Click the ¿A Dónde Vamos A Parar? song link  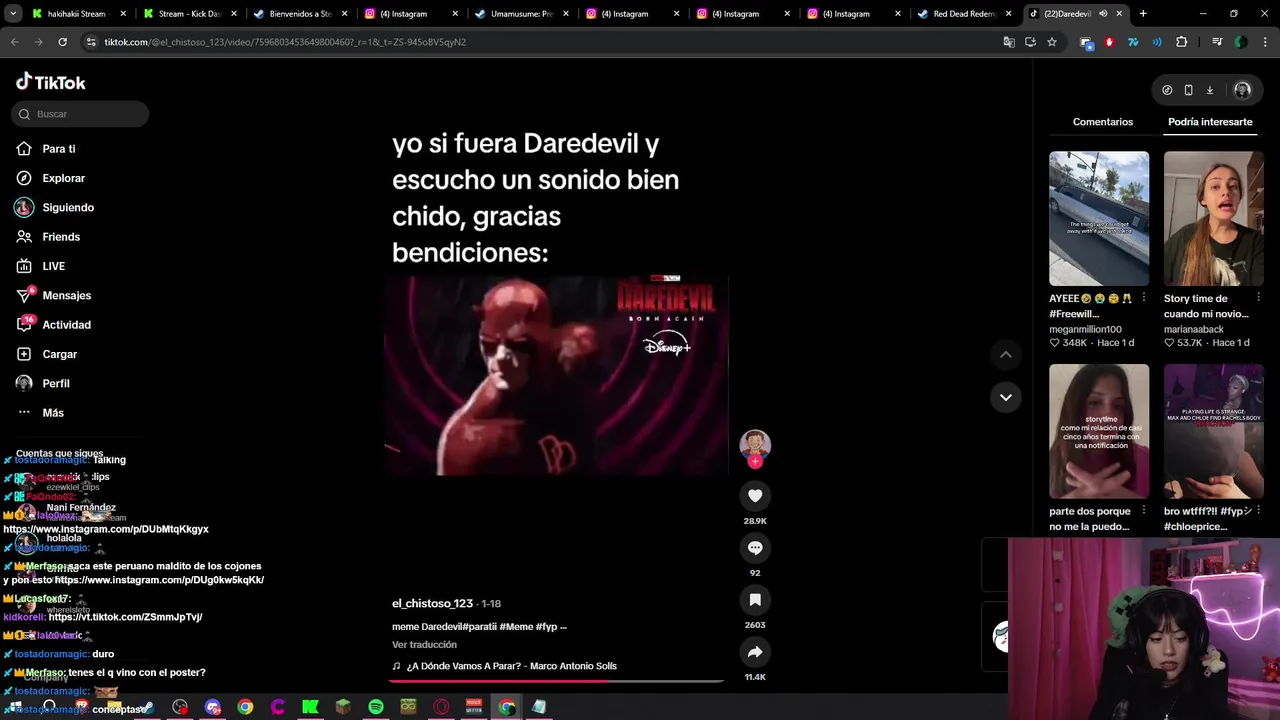coord(511,666)
